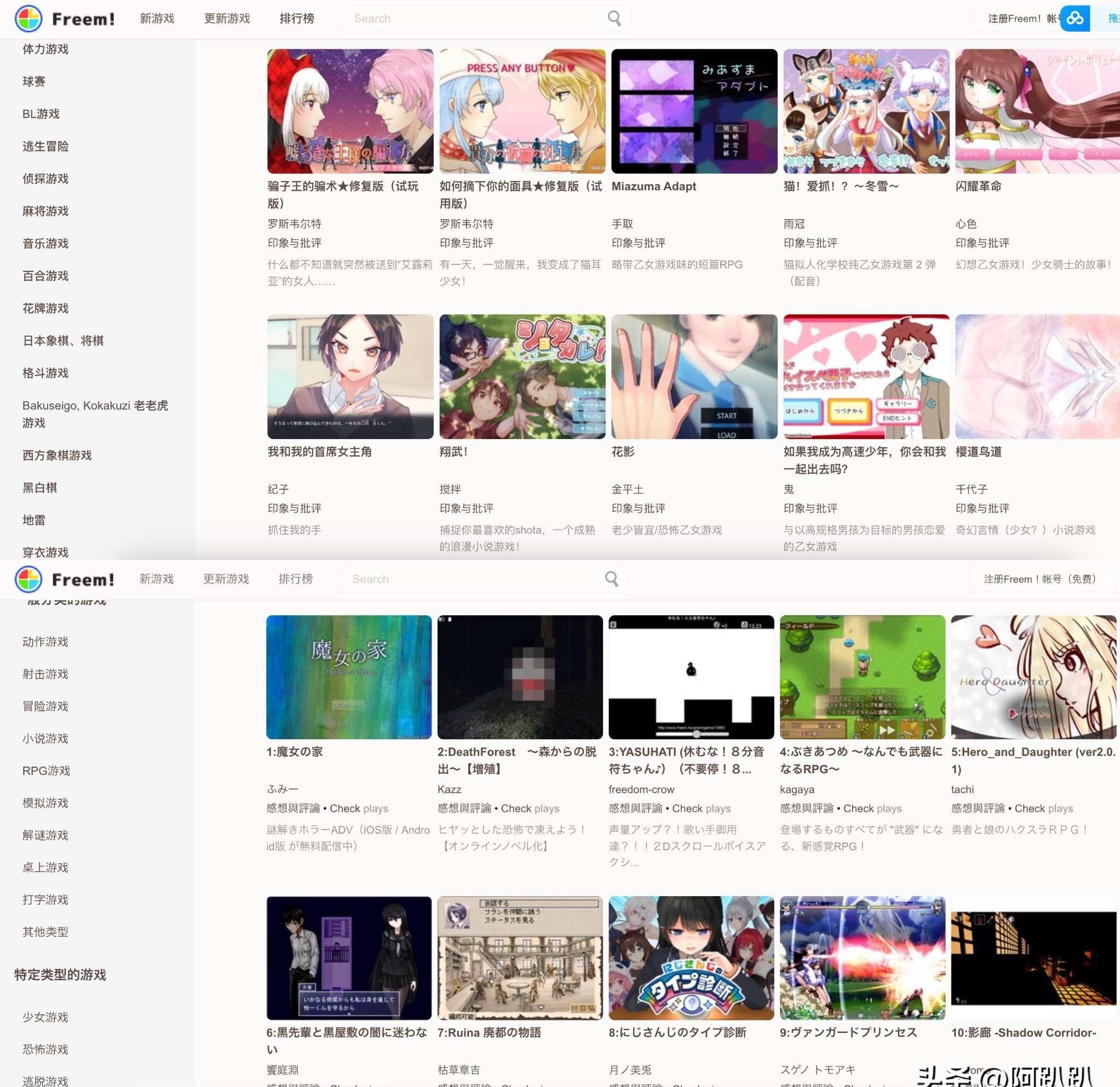Image resolution: width=1120 pixels, height=1087 pixels.
Task: Click 印象与批评 under Miazuma Adapt
Action: pyautogui.click(x=638, y=243)
